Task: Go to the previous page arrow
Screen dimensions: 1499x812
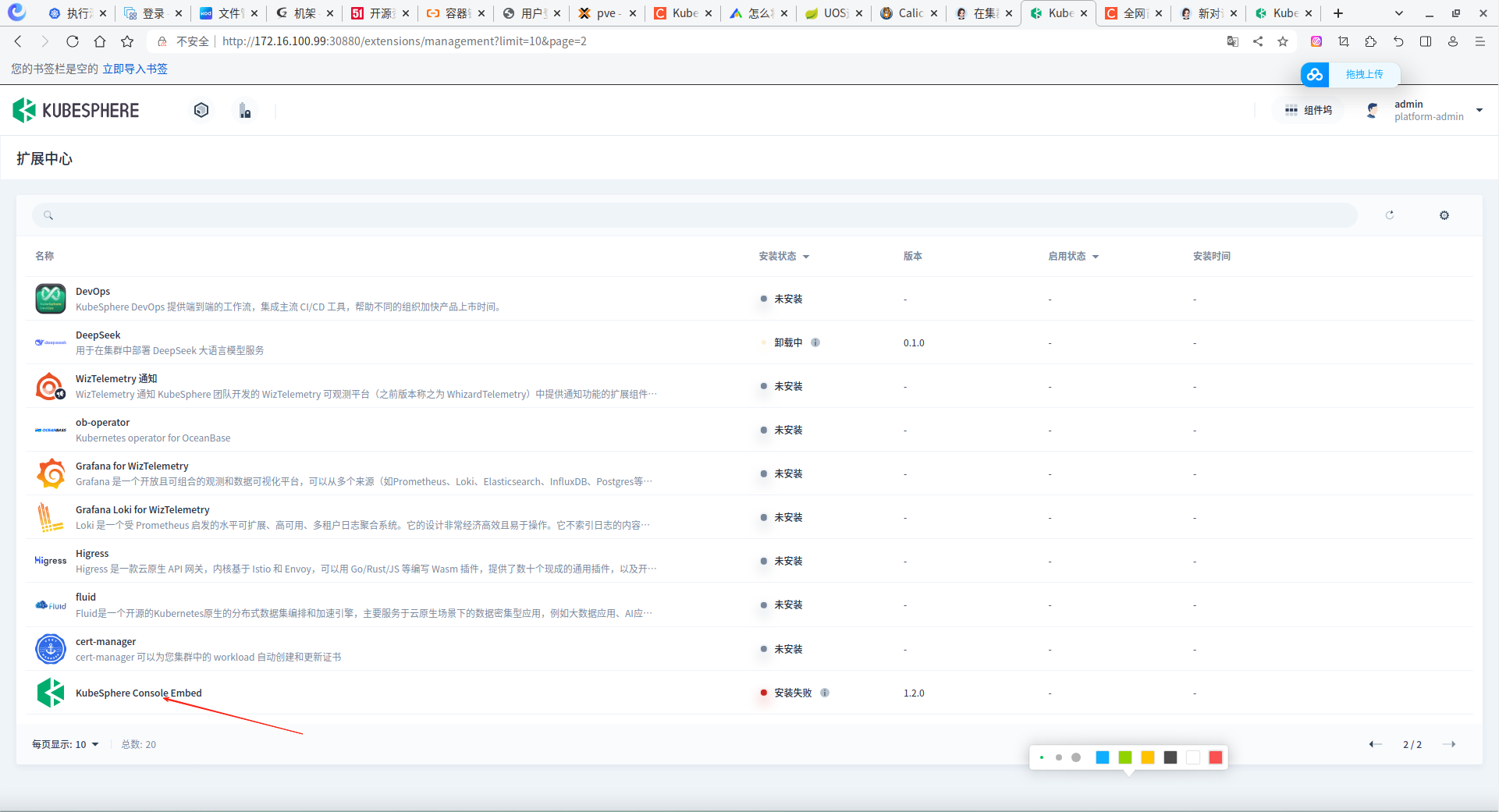Action: [x=1375, y=744]
